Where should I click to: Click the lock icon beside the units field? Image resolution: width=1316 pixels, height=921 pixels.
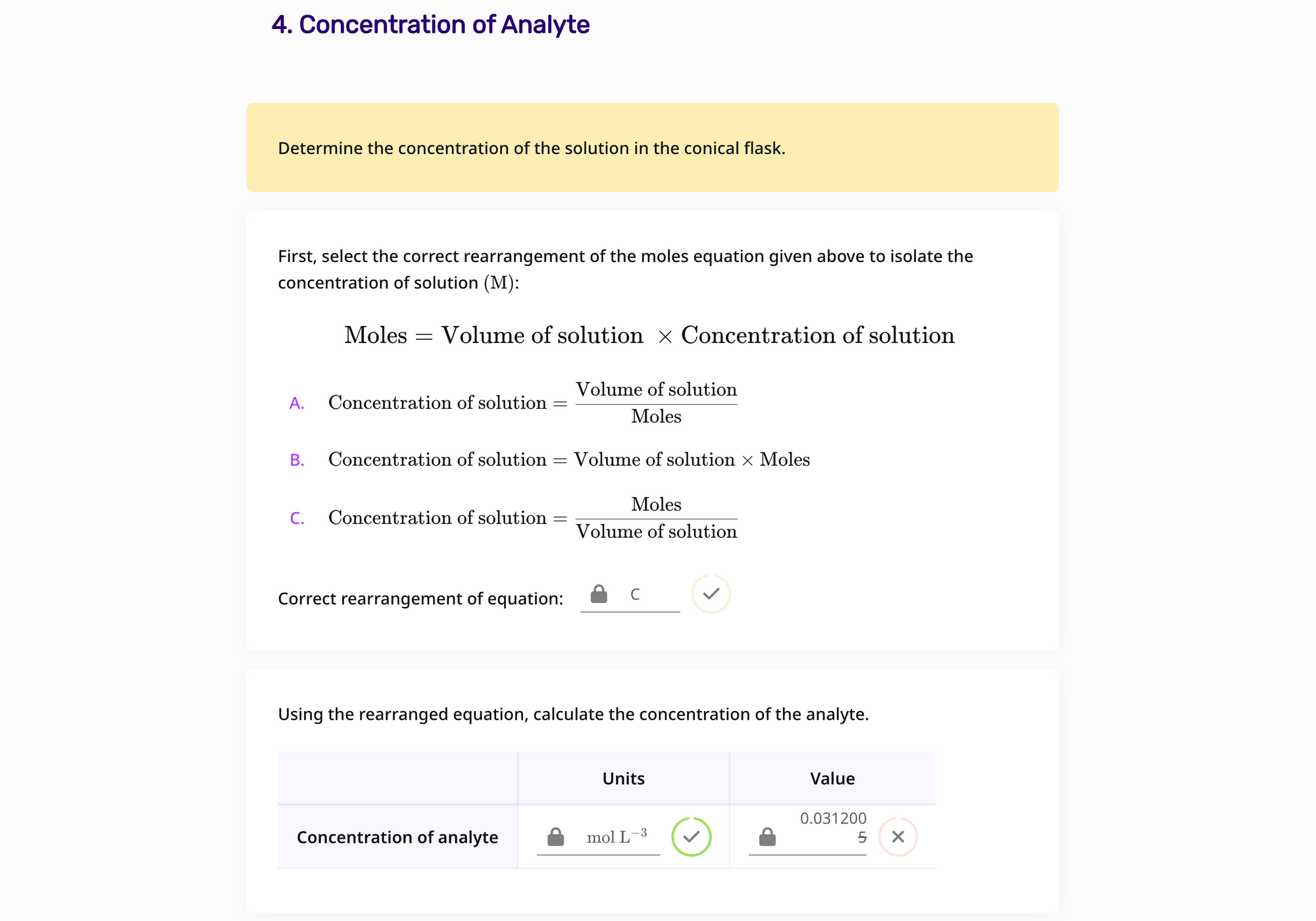point(555,837)
